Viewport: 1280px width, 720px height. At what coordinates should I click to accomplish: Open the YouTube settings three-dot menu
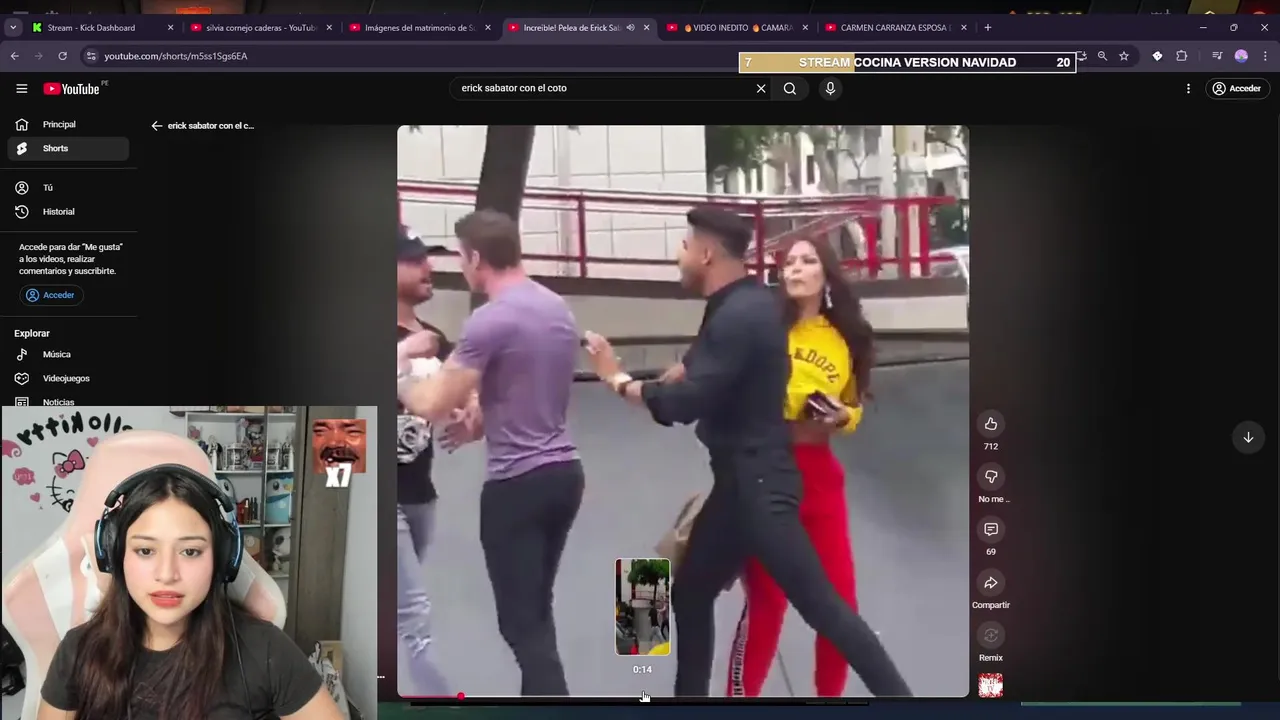[x=1188, y=88]
